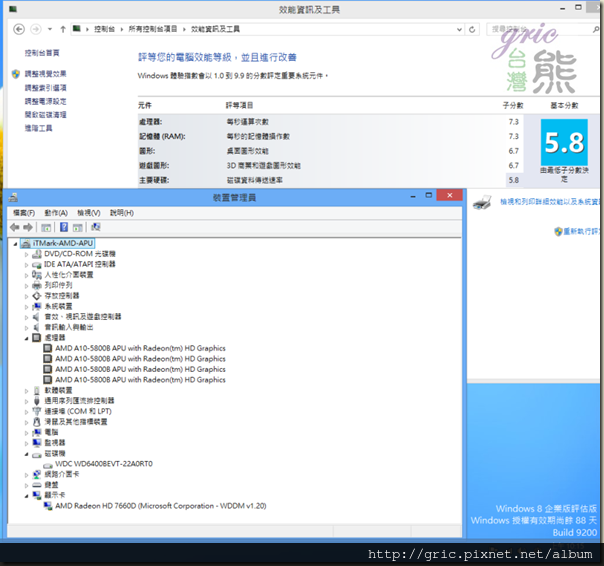
Task: Click the 5.8 base score tile
Action: 564,142
